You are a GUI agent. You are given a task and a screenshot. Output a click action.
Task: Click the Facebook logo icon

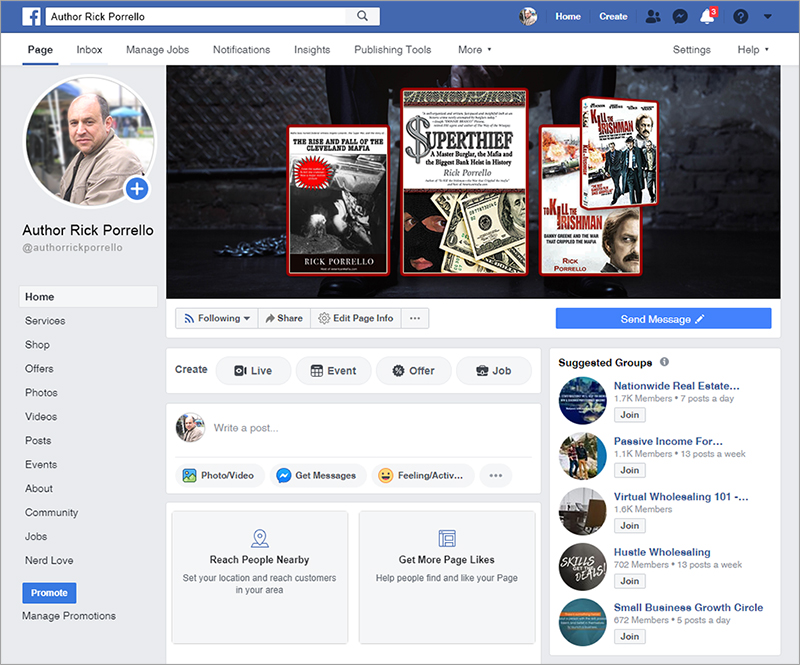click(x=31, y=17)
